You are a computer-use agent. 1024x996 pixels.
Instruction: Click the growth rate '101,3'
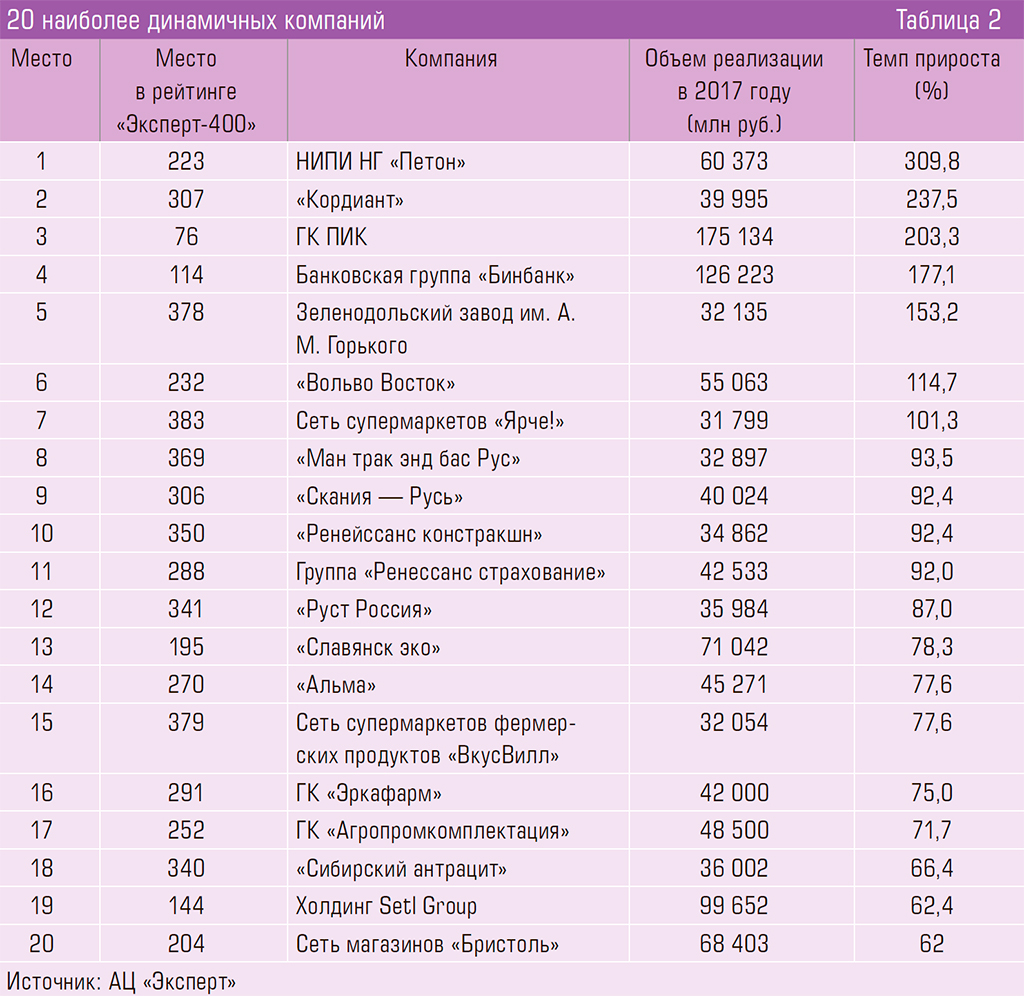point(932,421)
